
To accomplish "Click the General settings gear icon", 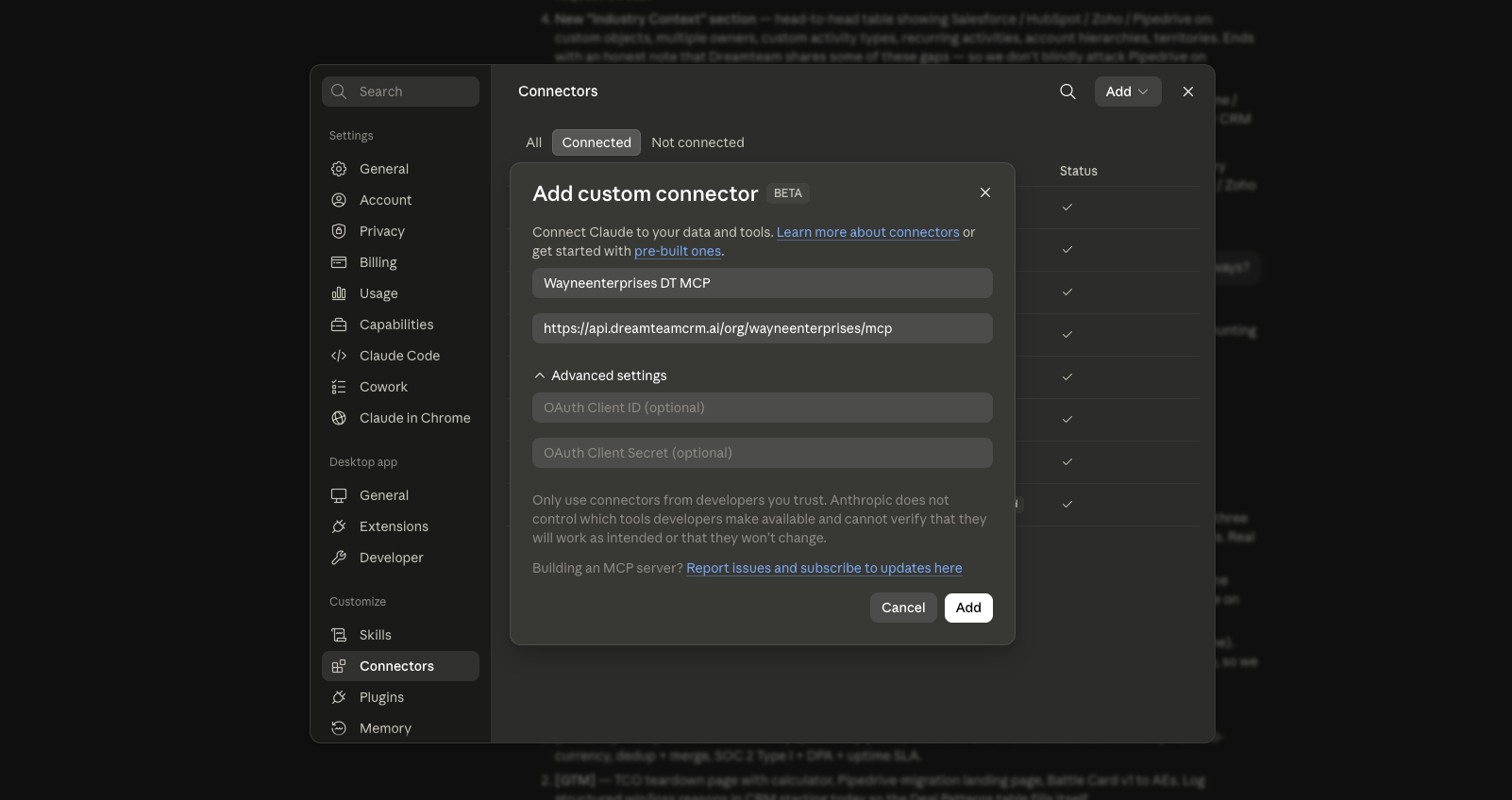I will pyautogui.click(x=339, y=169).
